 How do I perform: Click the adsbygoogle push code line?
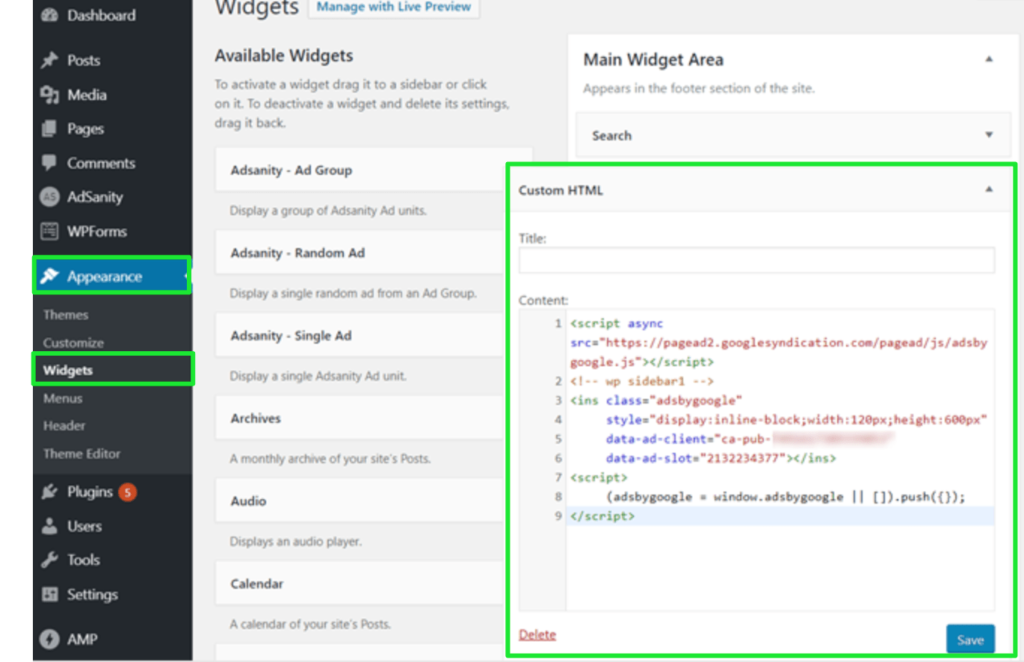(x=785, y=497)
